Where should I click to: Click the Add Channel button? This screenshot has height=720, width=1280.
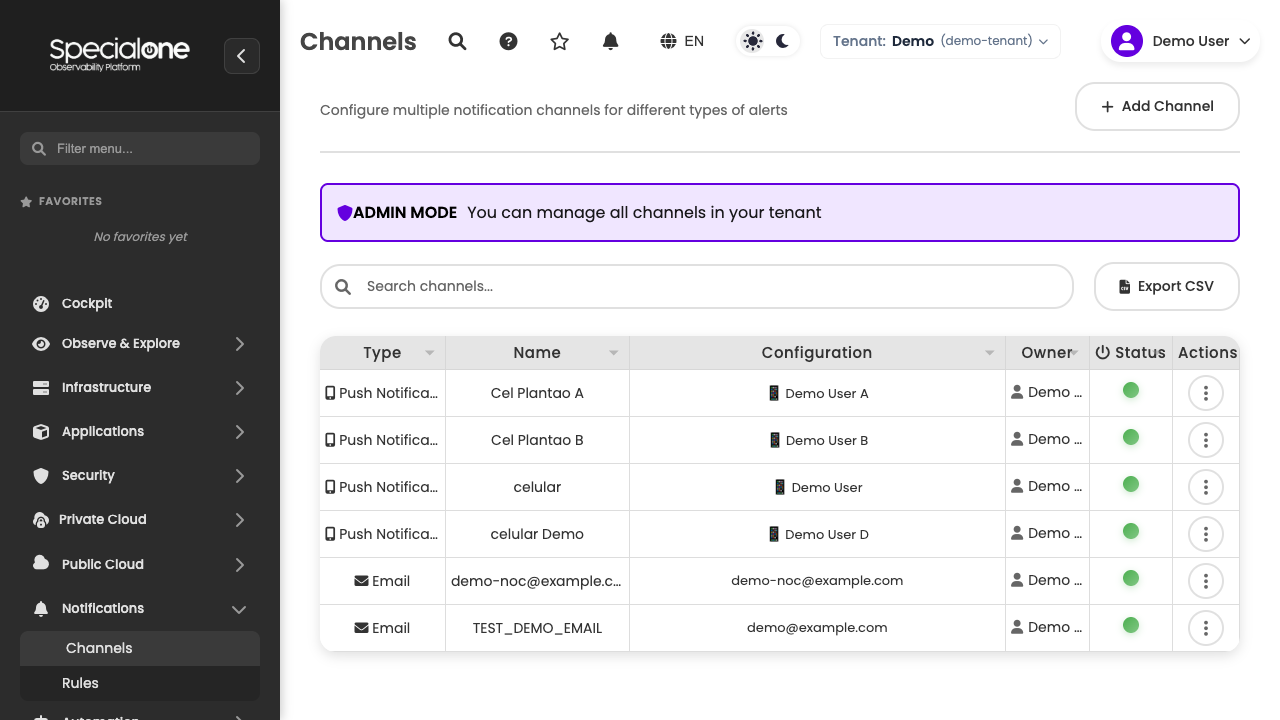pos(1157,106)
